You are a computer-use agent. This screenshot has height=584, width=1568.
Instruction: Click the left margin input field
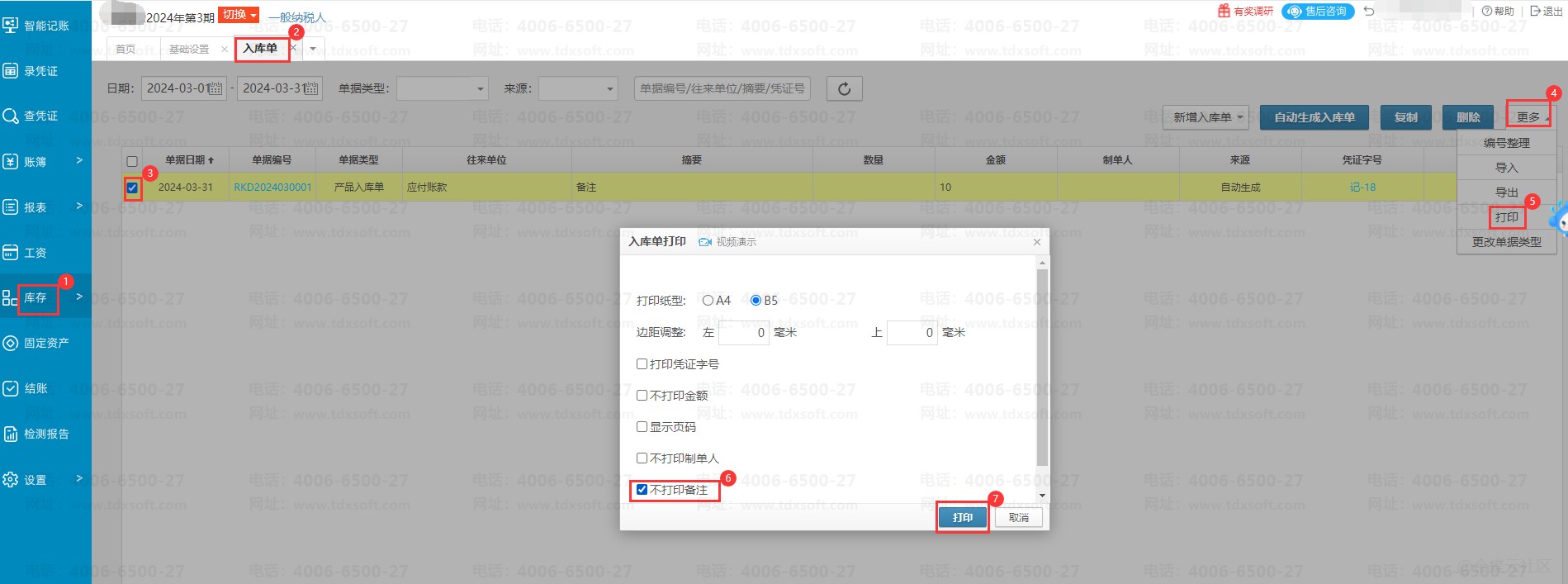(x=744, y=332)
